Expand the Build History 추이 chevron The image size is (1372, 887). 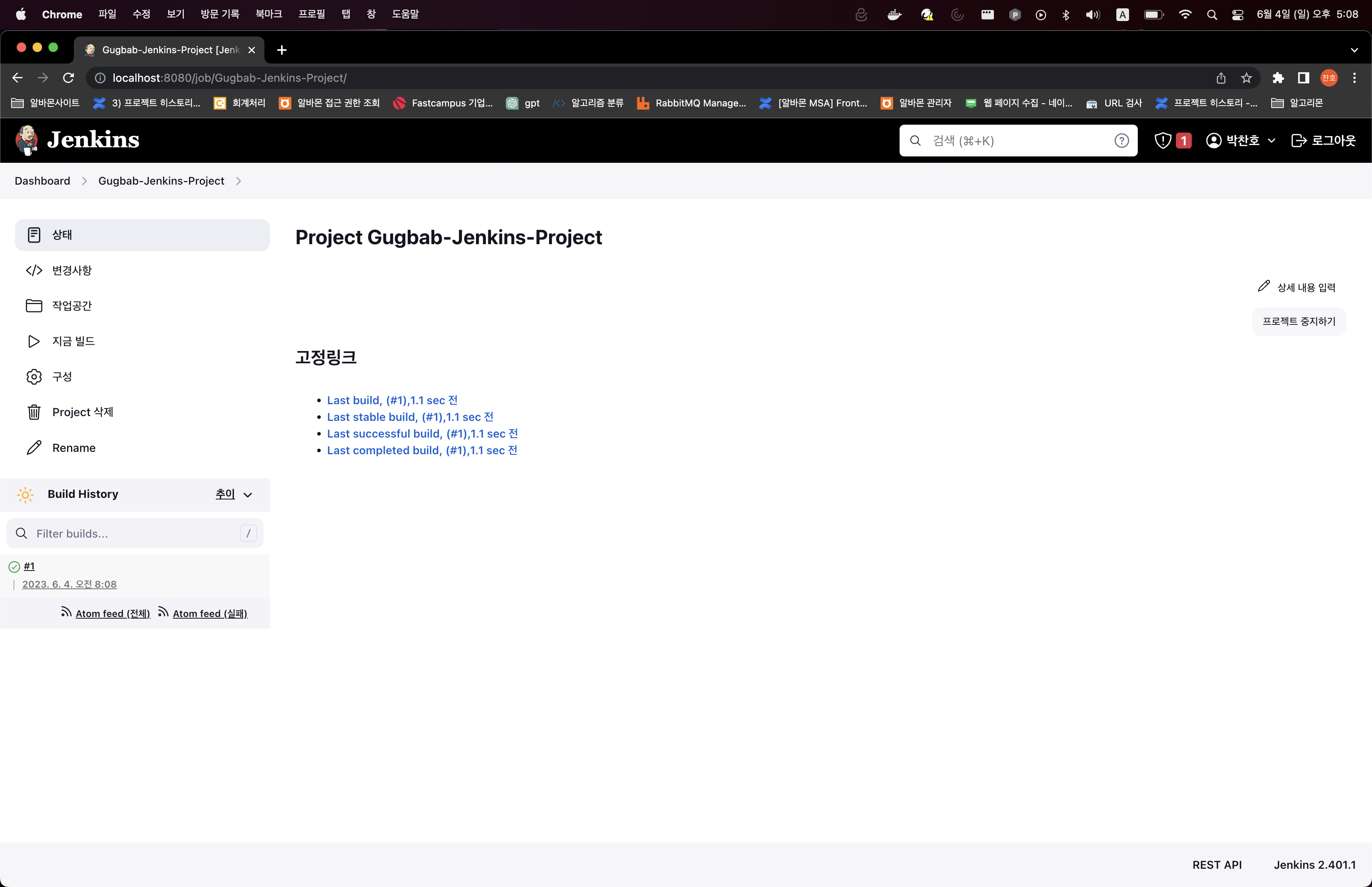pos(248,495)
